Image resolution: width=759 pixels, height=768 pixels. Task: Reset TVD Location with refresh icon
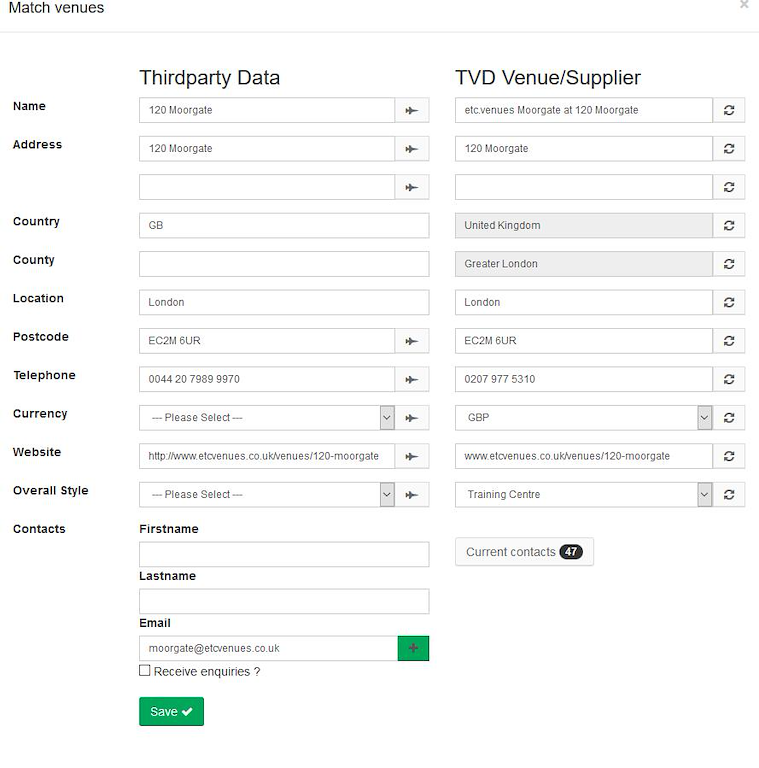(729, 303)
